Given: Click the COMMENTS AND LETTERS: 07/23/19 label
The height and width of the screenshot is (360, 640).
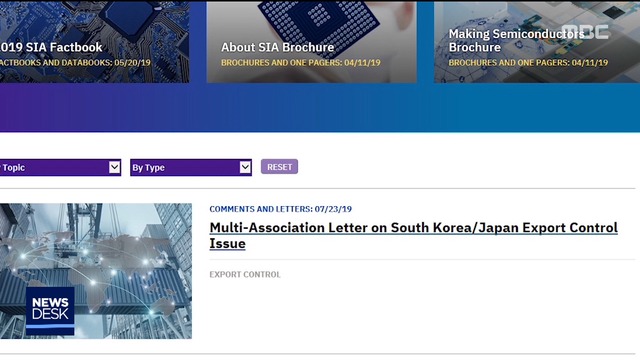Looking at the screenshot, I should pyautogui.click(x=280, y=209).
